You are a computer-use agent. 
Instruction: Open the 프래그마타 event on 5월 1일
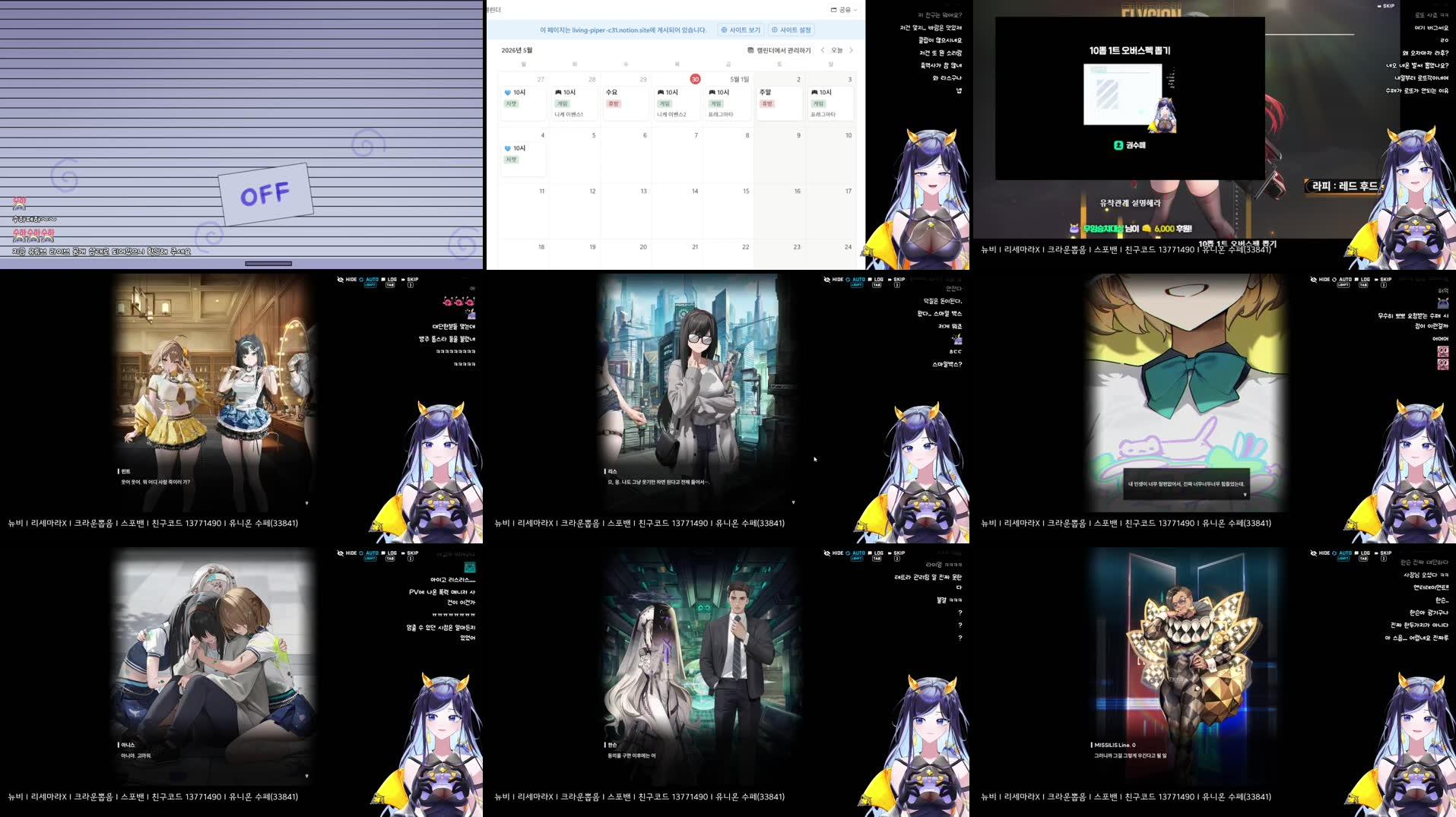point(728,103)
